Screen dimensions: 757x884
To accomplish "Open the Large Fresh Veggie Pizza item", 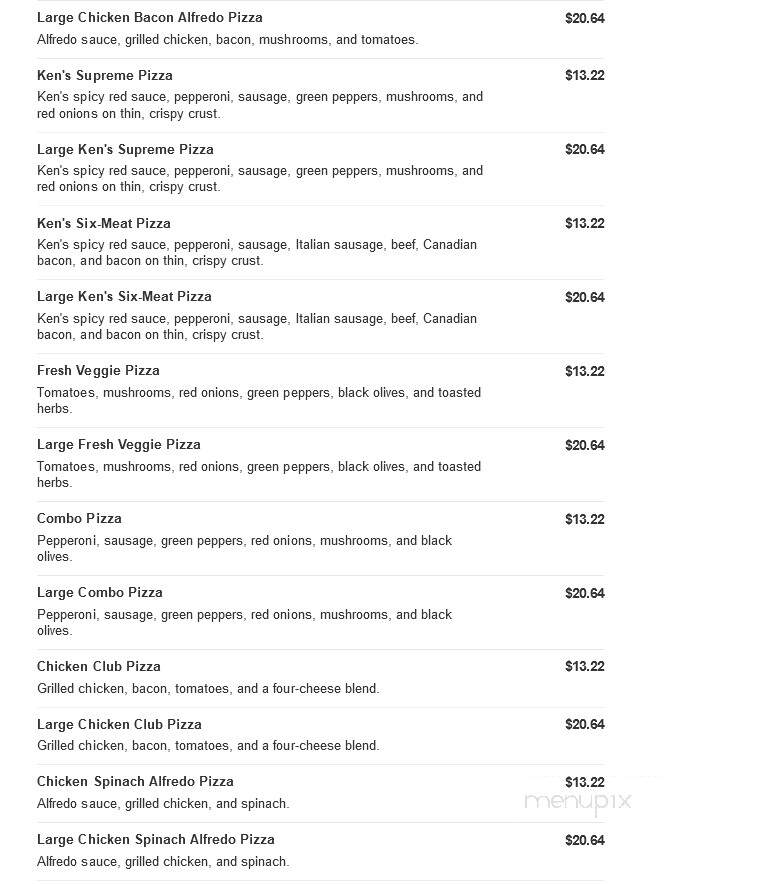I will pyautogui.click(x=118, y=445).
